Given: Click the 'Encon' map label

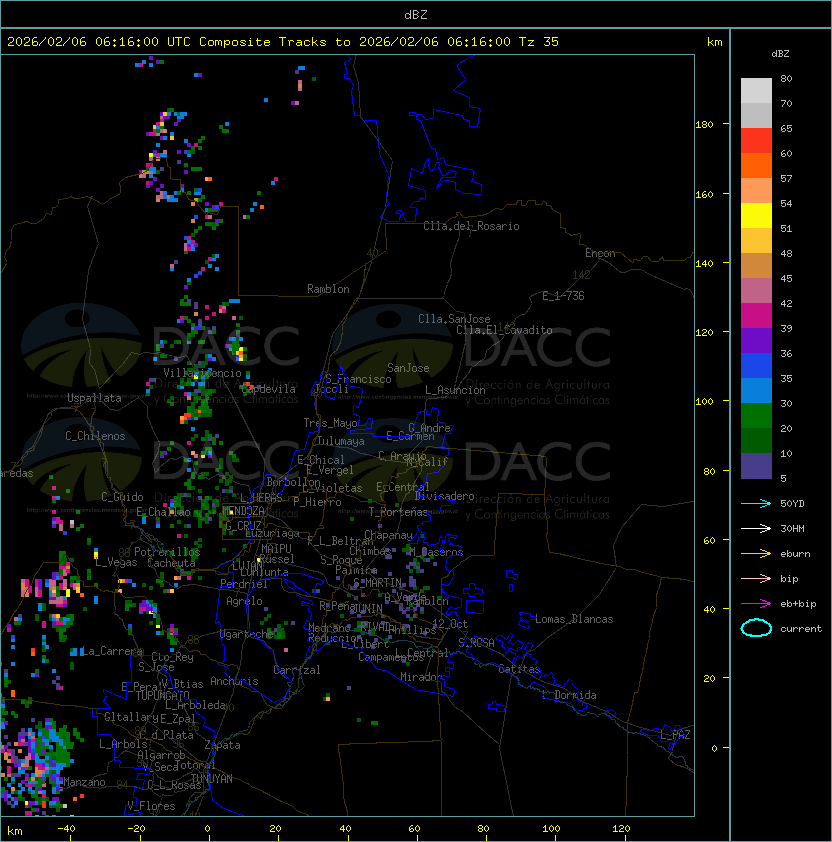Looking at the screenshot, I should (600, 253).
